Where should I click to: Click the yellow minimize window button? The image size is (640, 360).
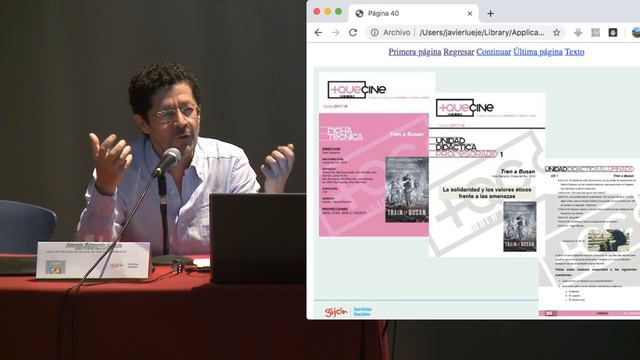[328, 12]
